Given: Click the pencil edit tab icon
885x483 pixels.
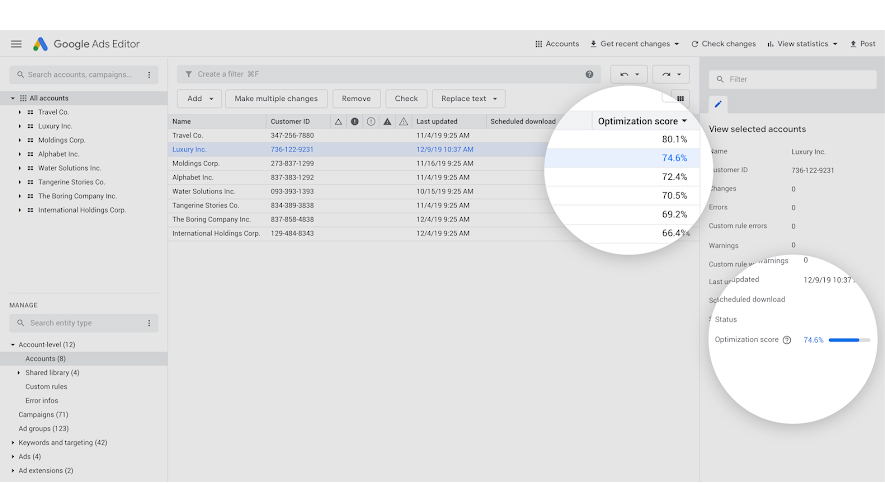Looking at the screenshot, I should 718,104.
